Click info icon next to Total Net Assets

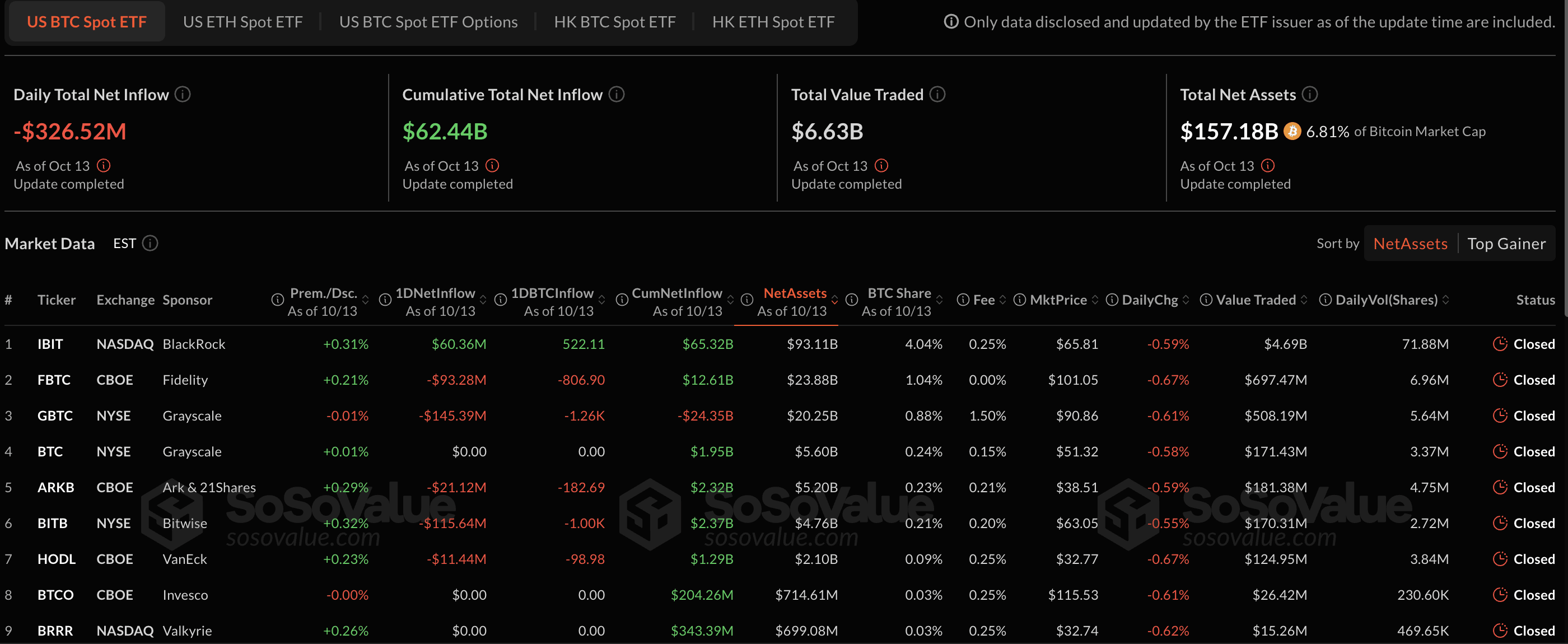[x=1309, y=94]
